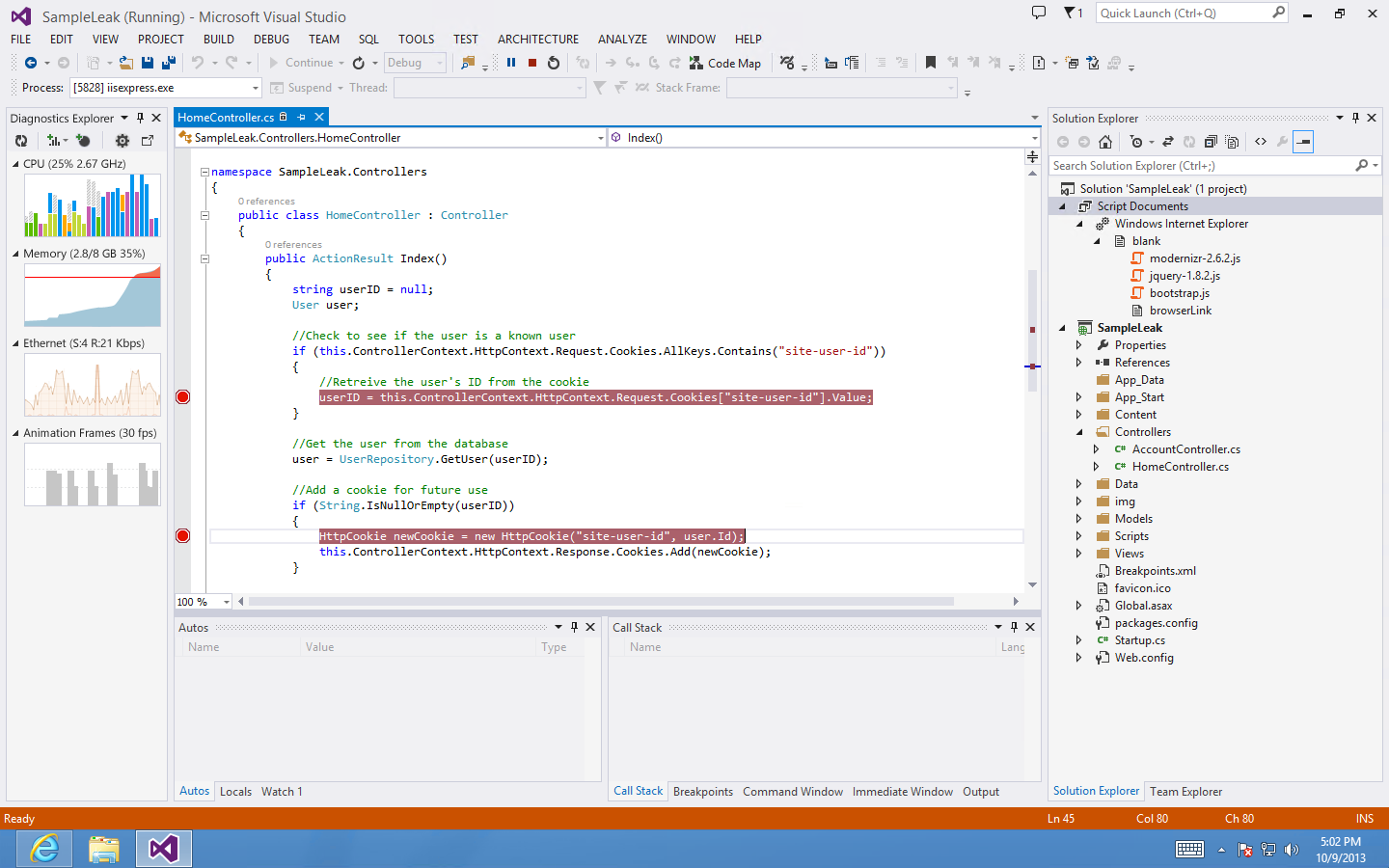Toggle Preview Selected Items in Solution Explorer
The height and width of the screenshot is (868, 1389).
(1303, 142)
